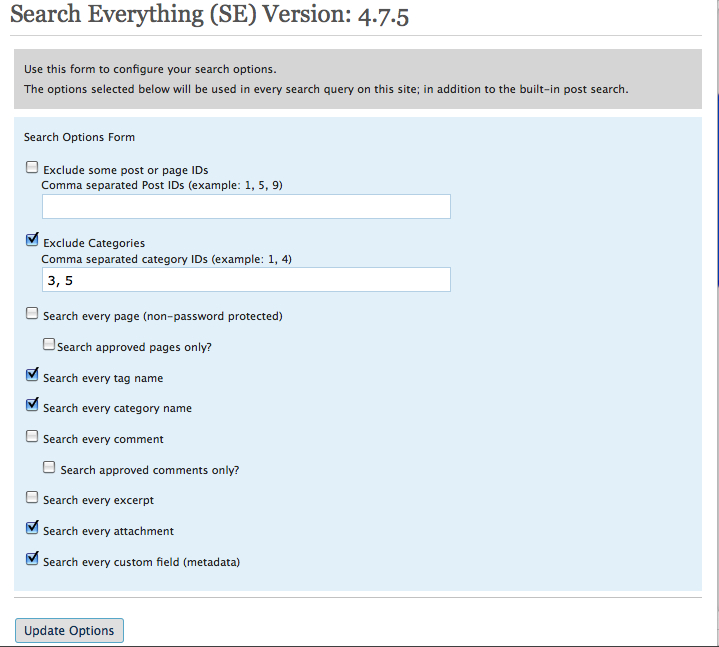Uncheck Search every category name

tap(32, 405)
